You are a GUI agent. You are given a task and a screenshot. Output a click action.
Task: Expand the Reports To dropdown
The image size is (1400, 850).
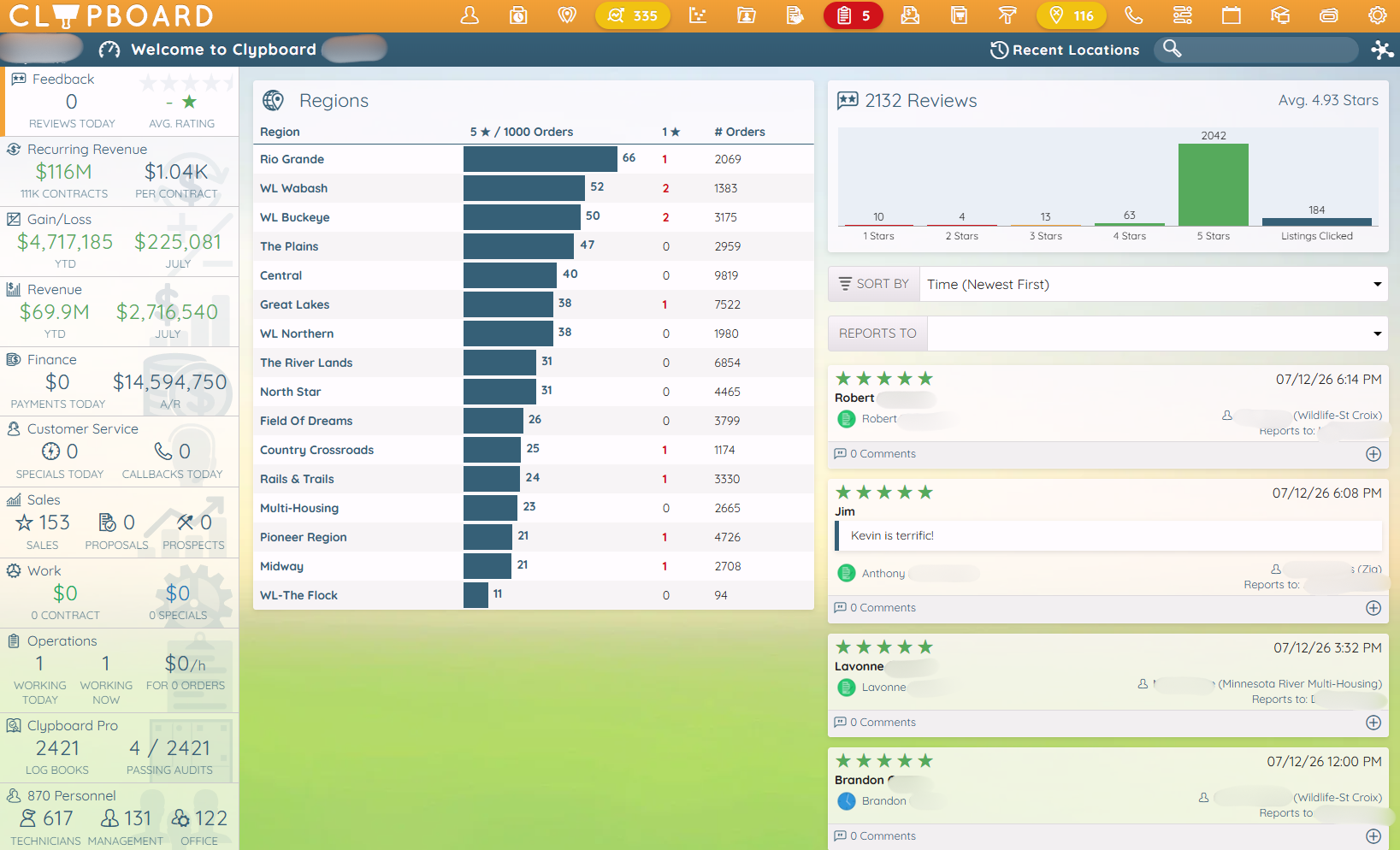1157,334
